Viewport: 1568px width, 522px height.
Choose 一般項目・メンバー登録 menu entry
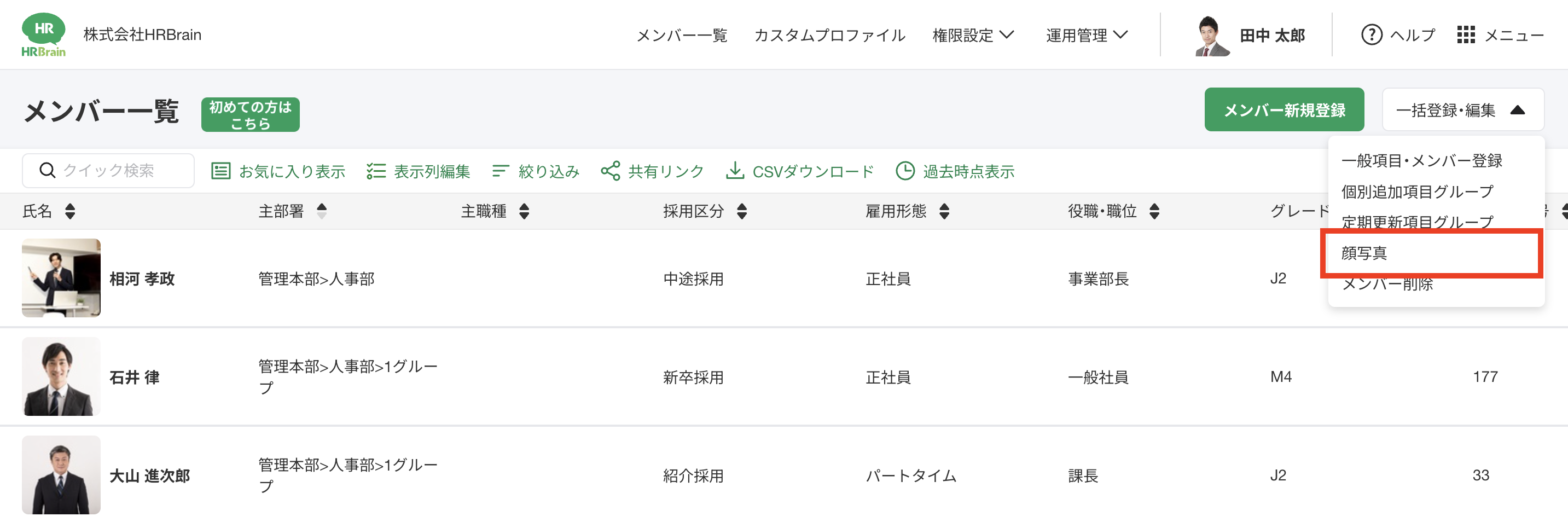pos(1421,161)
